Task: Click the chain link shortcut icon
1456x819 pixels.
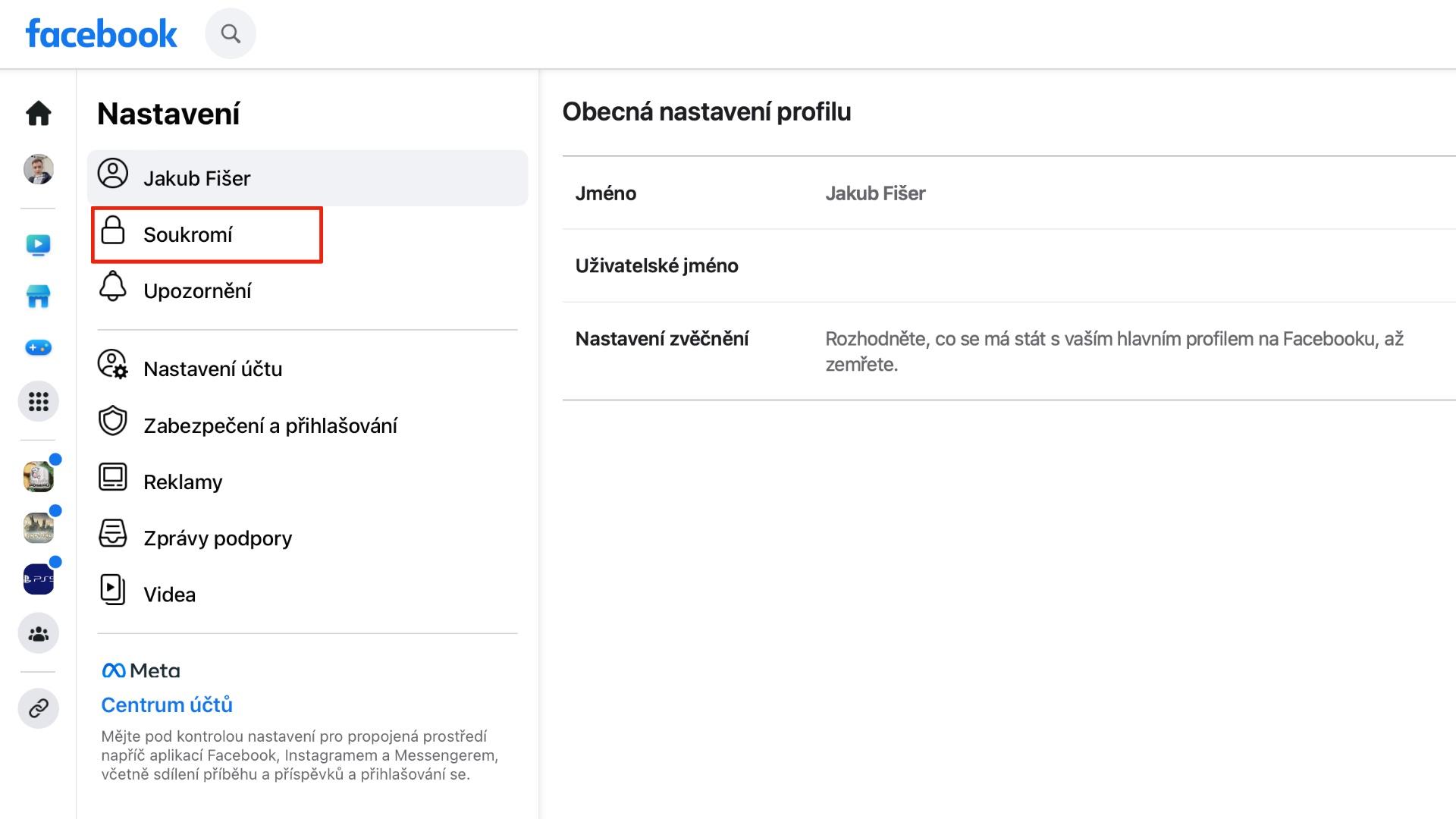Action: 39,708
